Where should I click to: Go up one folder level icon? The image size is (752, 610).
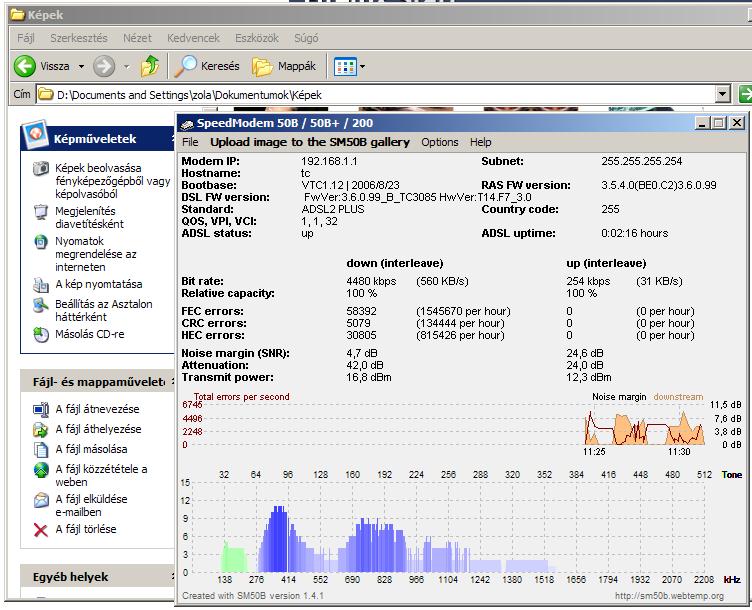(x=150, y=66)
